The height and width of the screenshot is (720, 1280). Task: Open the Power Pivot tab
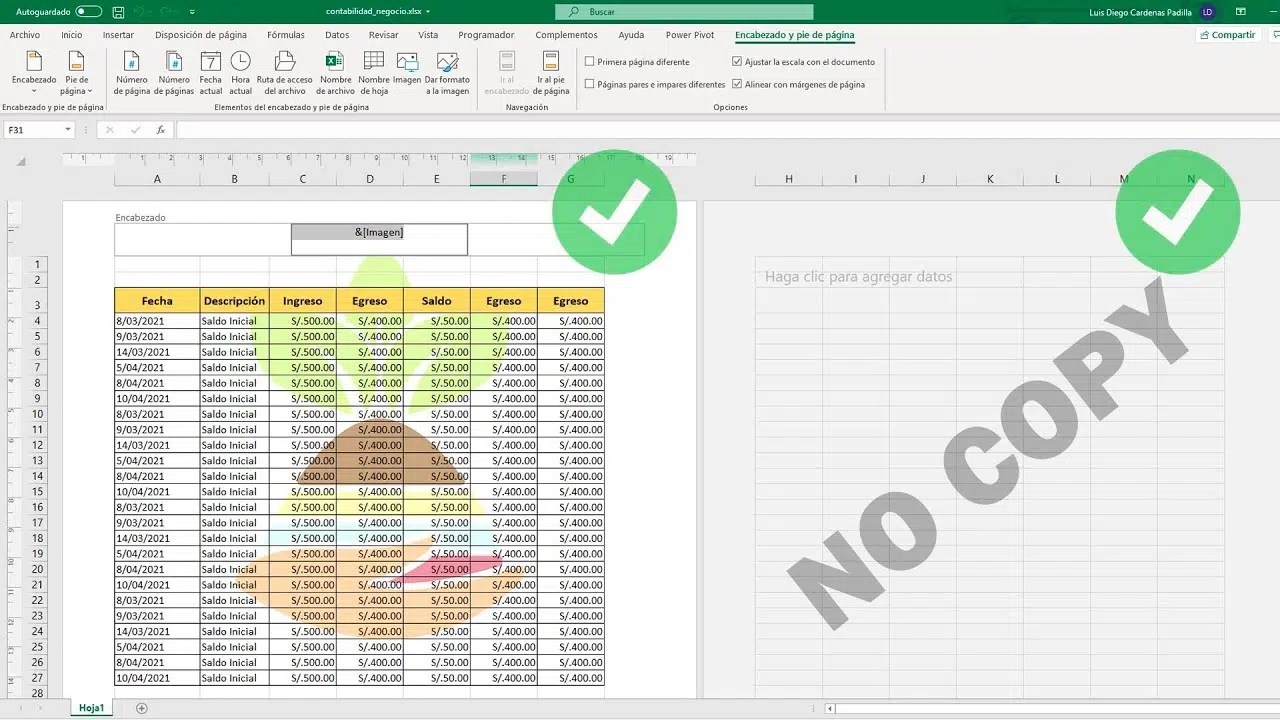[690, 35]
